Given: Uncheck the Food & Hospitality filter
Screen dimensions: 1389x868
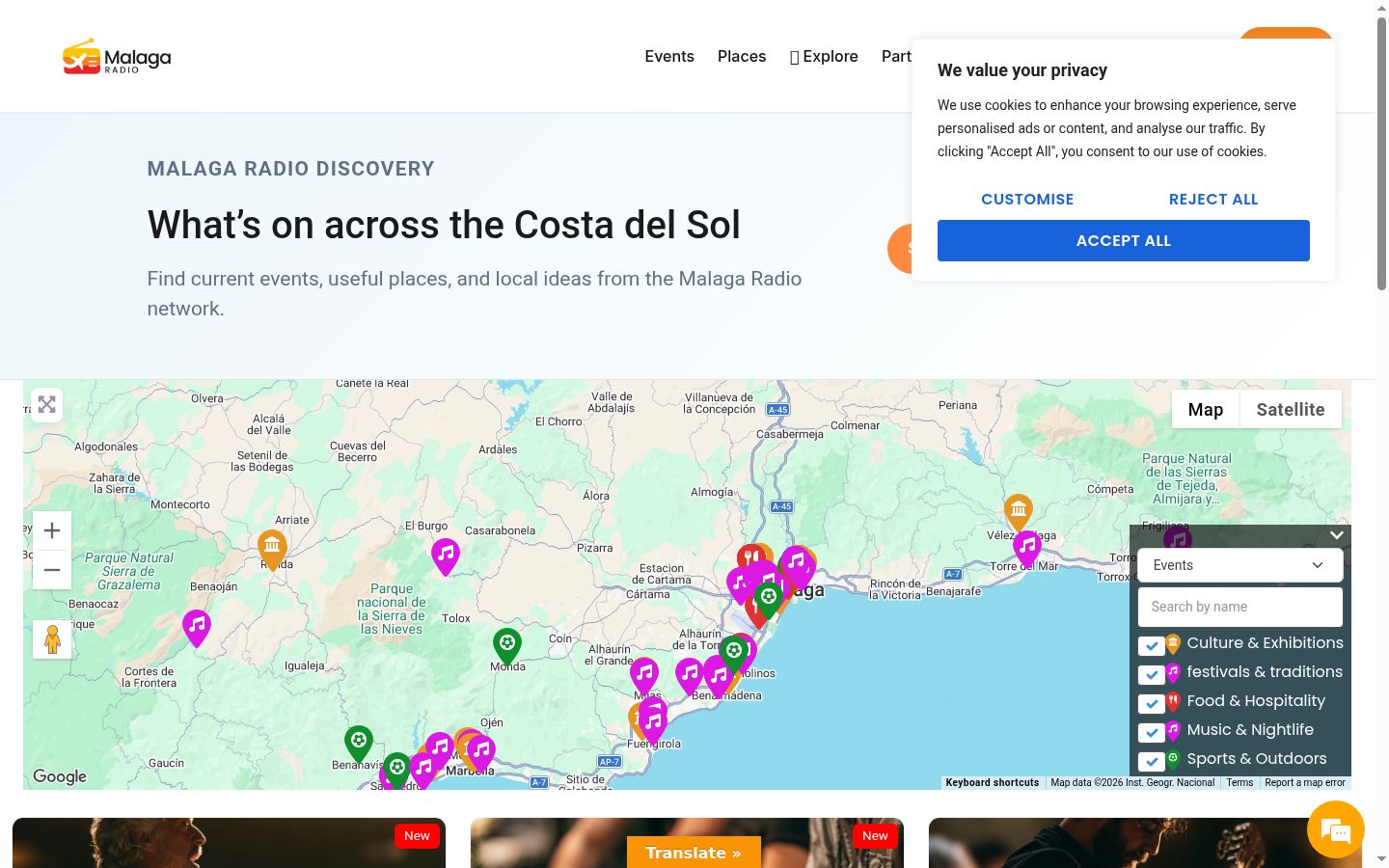Looking at the screenshot, I should 1151,703.
